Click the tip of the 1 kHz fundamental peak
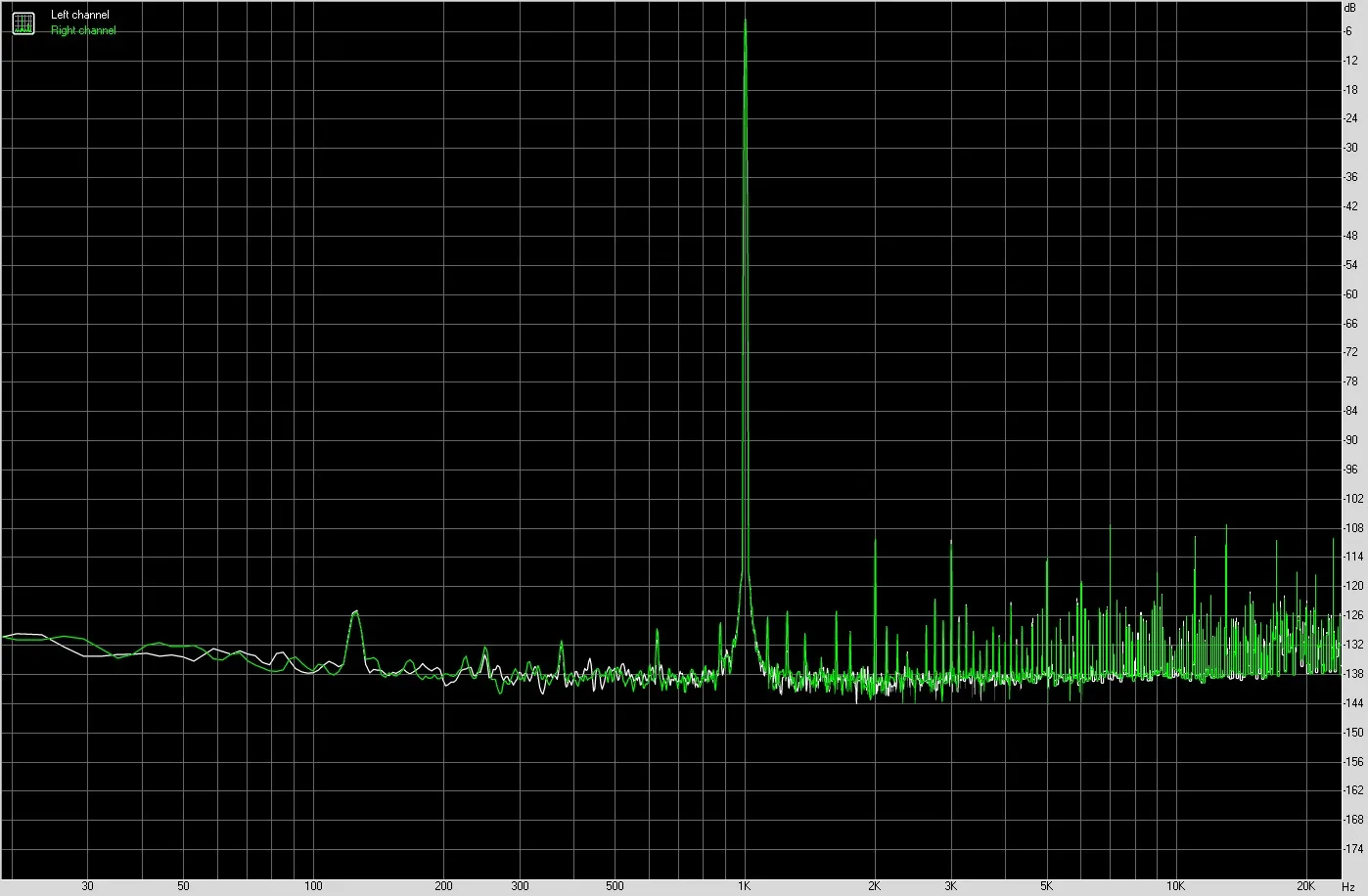Screen dimensions: 1368x896 point(746,20)
